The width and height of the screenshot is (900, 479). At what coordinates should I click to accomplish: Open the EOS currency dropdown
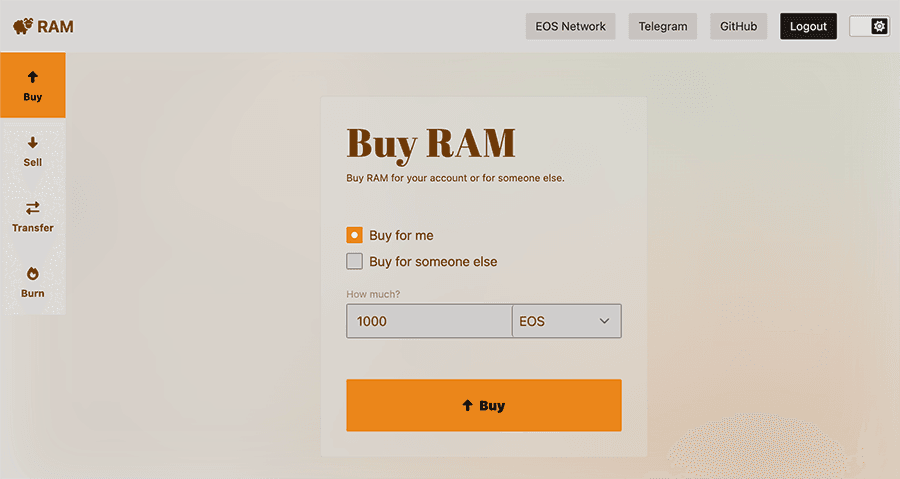tap(566, 321)
